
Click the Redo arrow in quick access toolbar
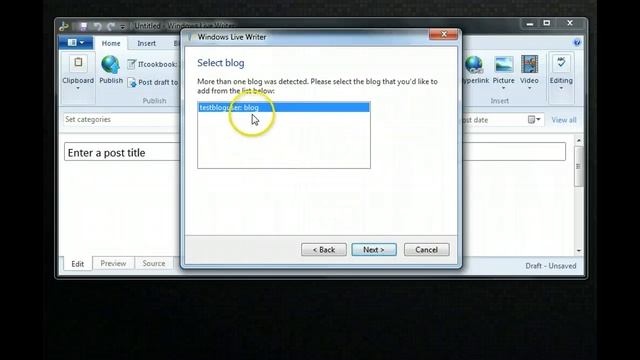pos(111,27)
